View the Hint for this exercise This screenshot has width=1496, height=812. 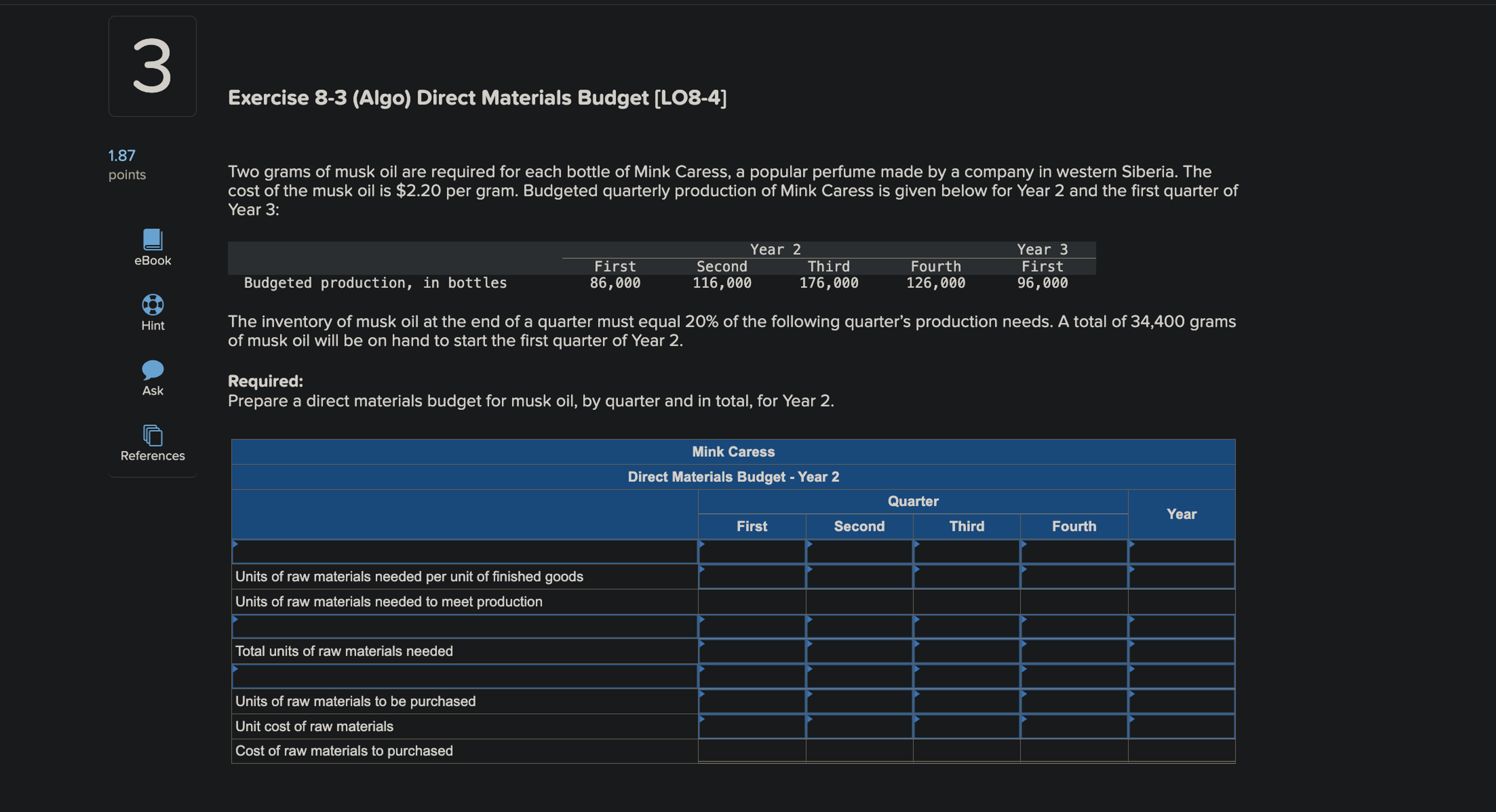[152, 312]
